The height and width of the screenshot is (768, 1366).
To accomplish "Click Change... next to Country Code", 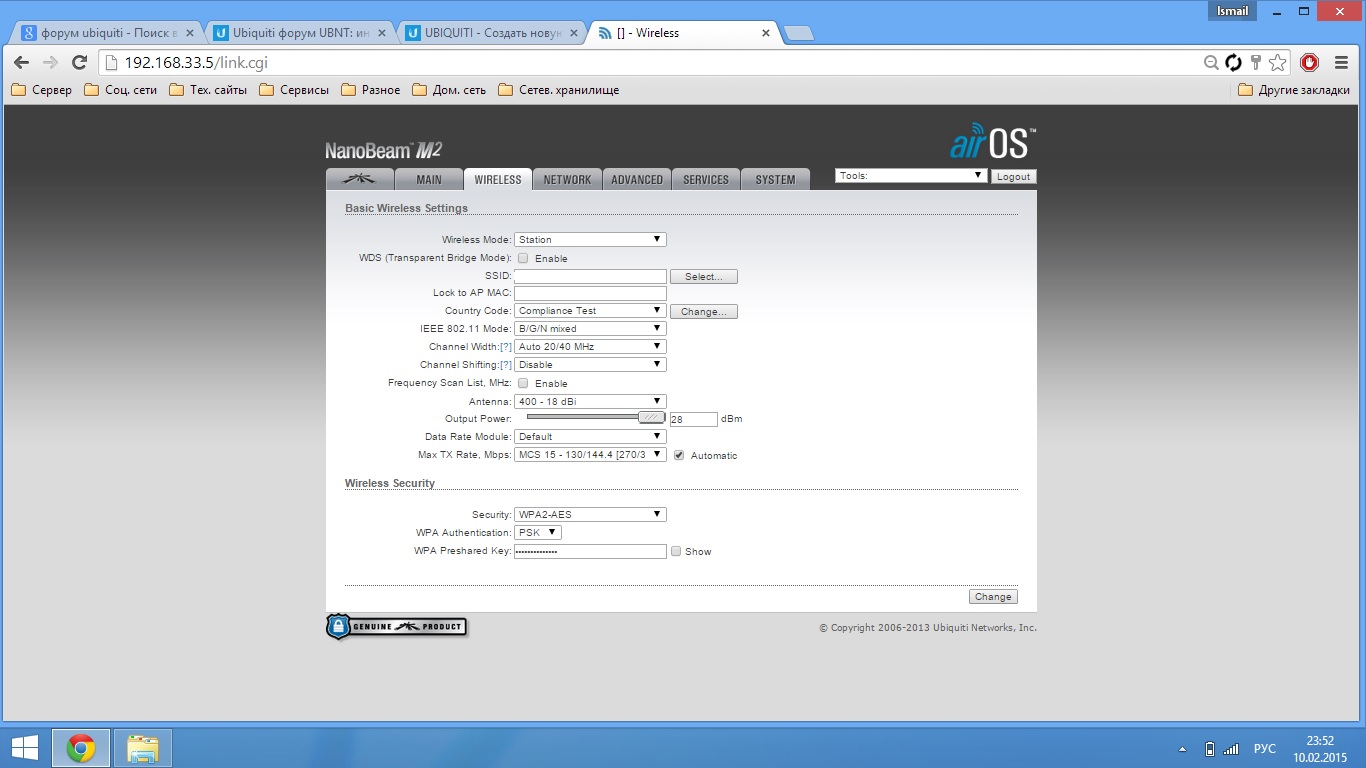I will click(x=704, y=312).
